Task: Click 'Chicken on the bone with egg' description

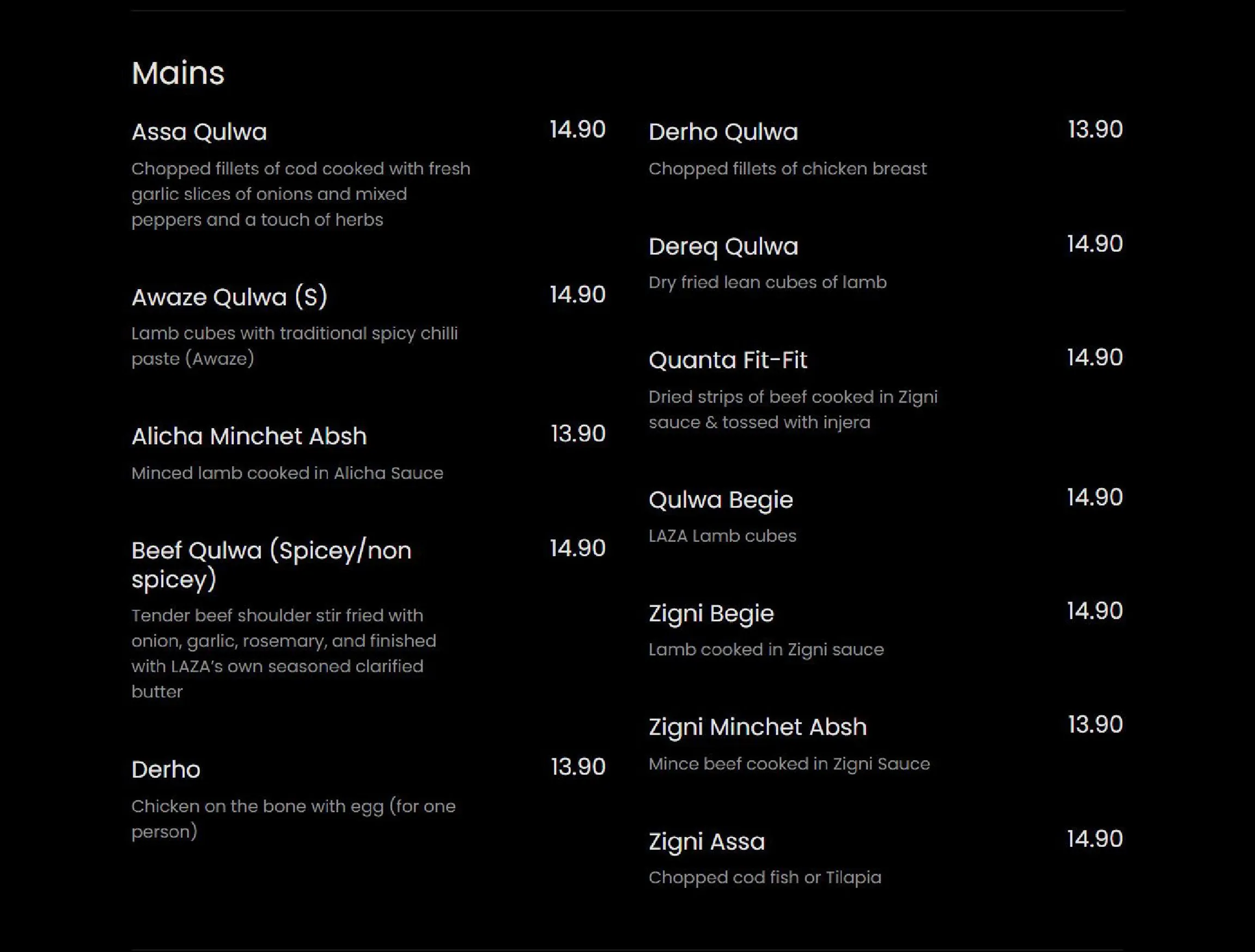Action: (x=294, y=819)
